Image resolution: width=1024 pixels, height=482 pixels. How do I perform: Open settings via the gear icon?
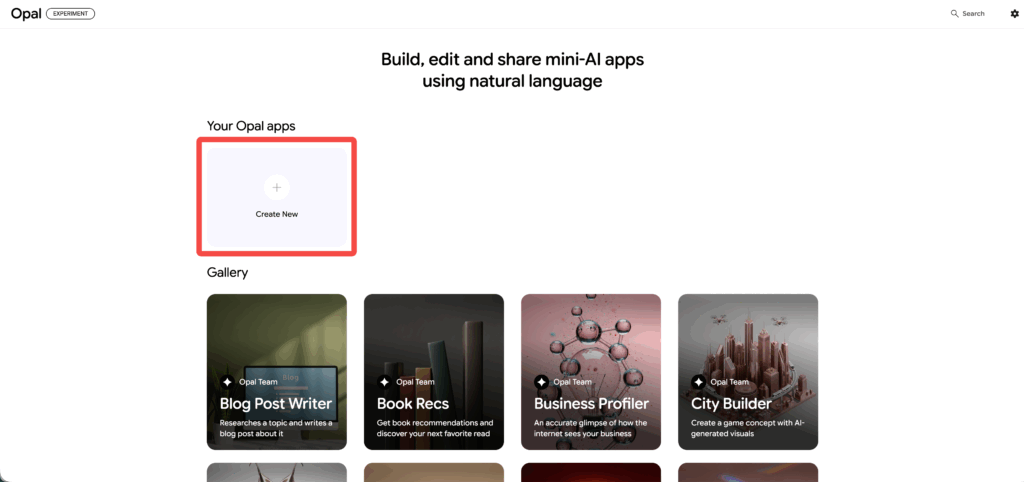coord(1014,14)
